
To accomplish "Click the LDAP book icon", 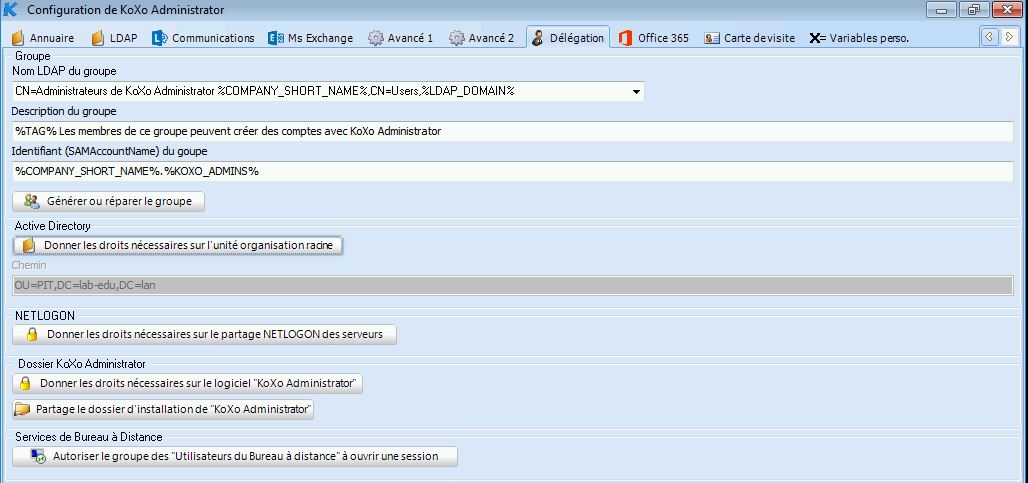I will (x=98, y=38).
